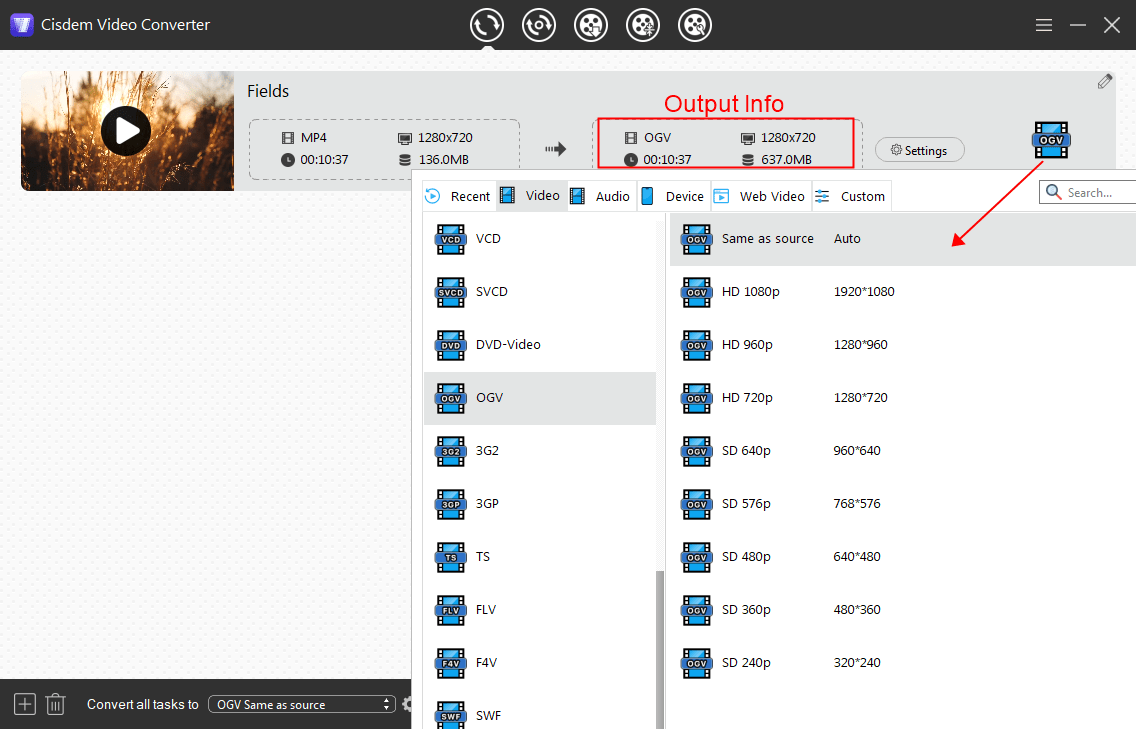Switch to the Audio tab
Screen dimensions: 1136x729
tap(601, 196)
